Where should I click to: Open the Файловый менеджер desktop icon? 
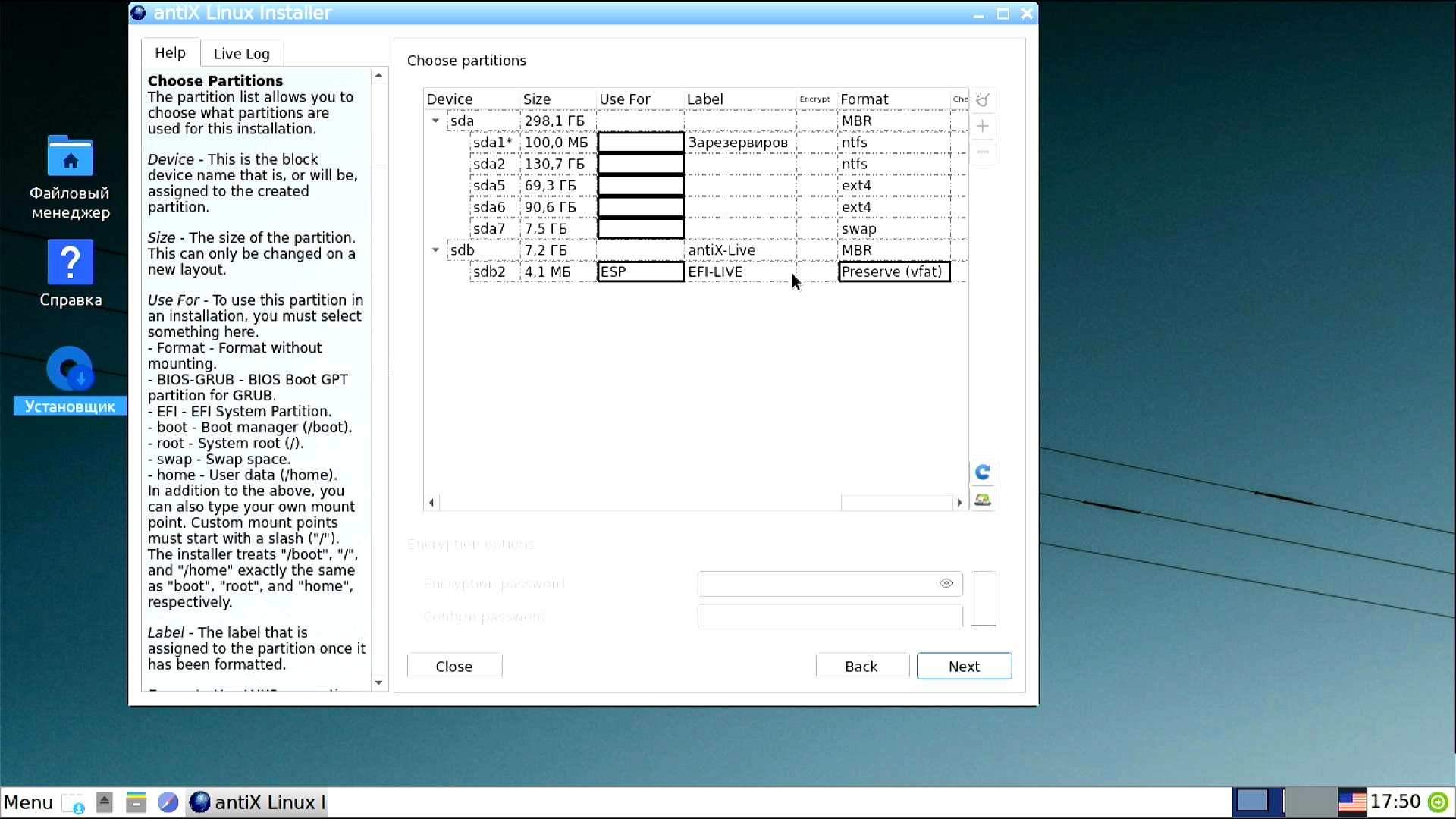pyautogui.click(x=71, y=177)
